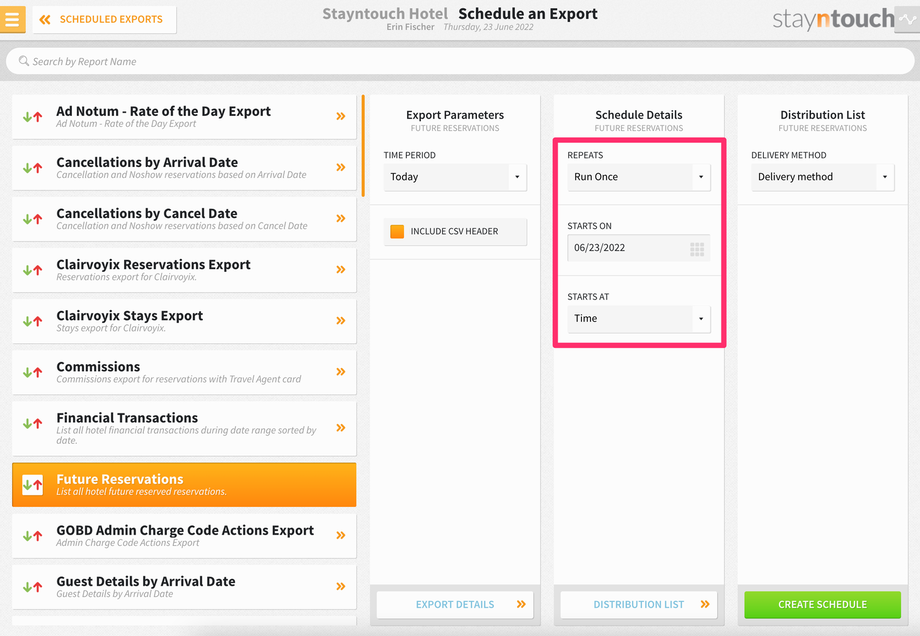Click the export arrows icon for Cancellations by Cancel Date
Image resolution: width=920 pixels, height=636 pixels.
pyautogui.click(x=33, y=219)
